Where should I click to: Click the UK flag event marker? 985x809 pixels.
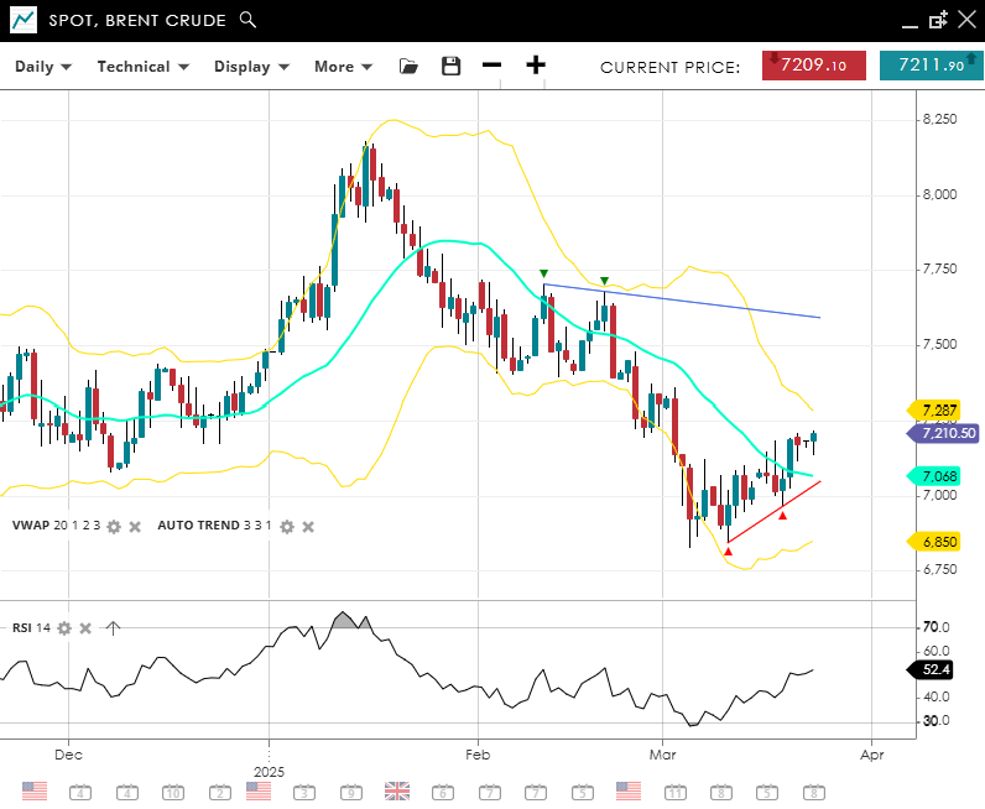click(397, 791)
